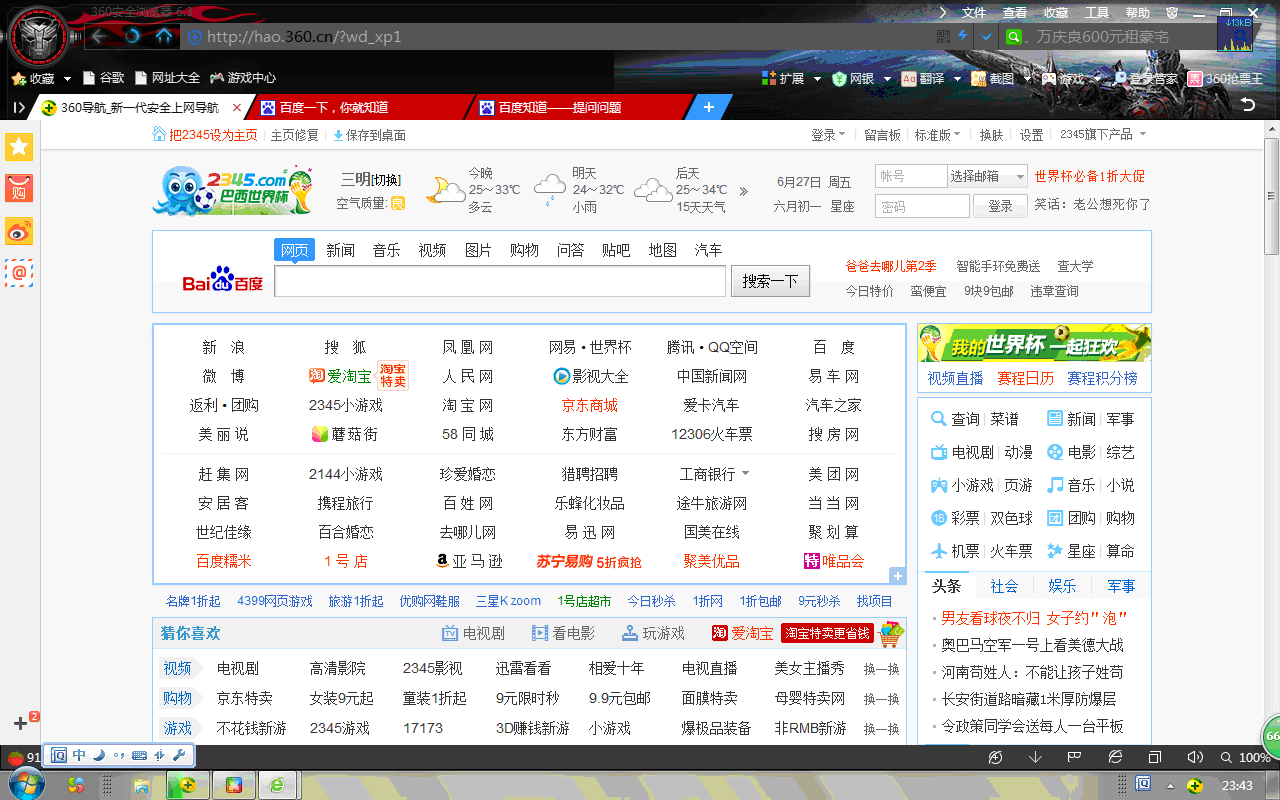Open the favorites star in the left sidebar
This screenshot has height=800, width=1280.
(20, 147)
